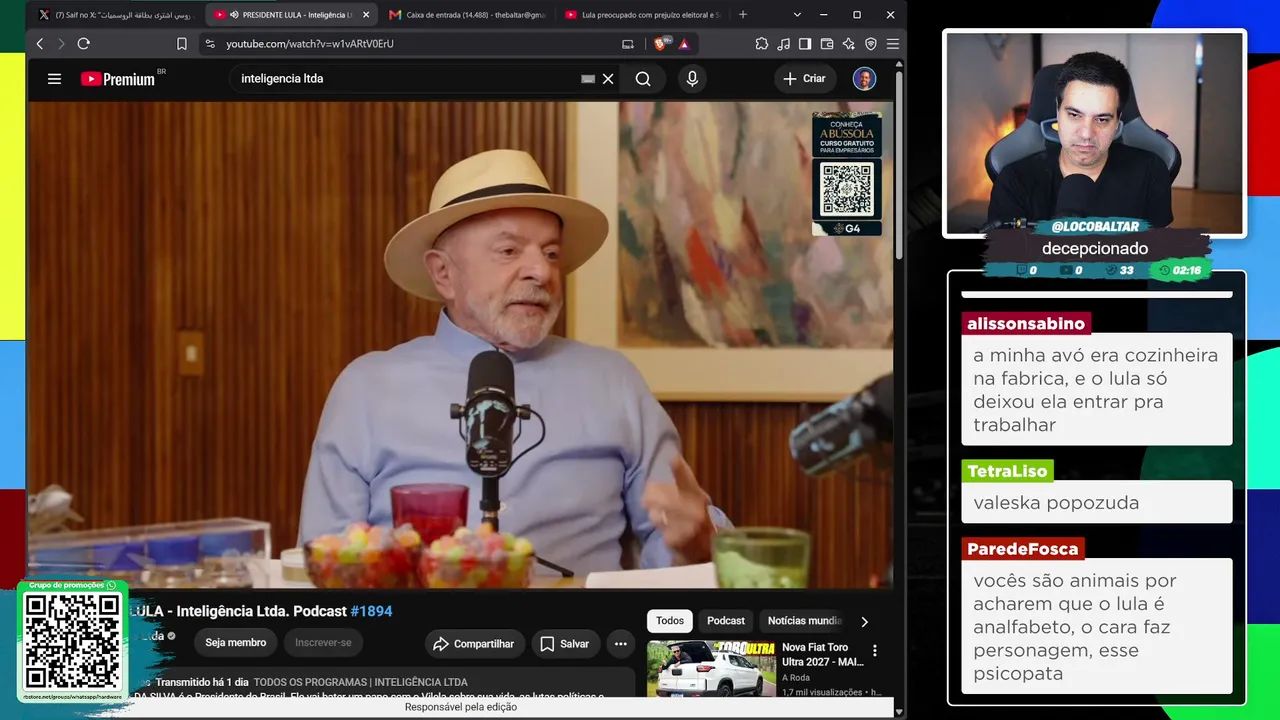Click alissonsabino username in chat
The height and width of the screenshot is (720, 1280).
1026,324
